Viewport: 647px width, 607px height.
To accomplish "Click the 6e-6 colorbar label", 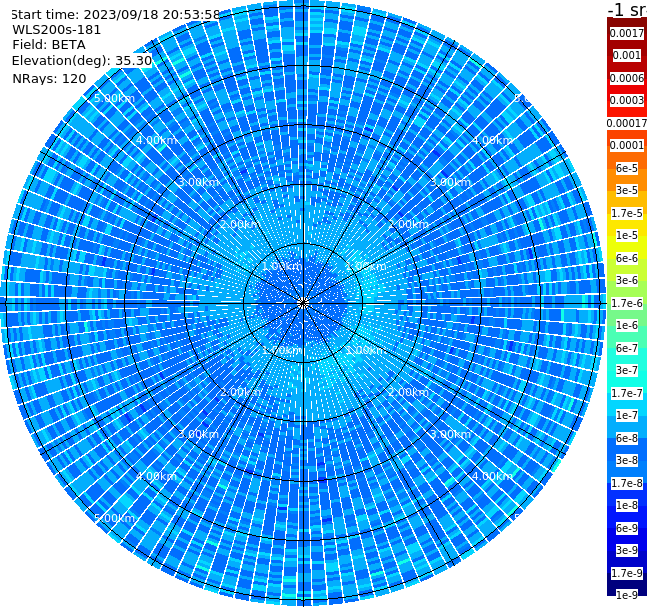I will [627, 258].
